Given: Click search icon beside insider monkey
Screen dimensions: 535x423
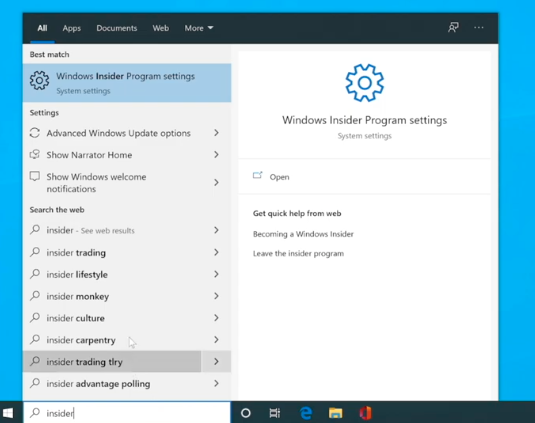Looking at the screenshot, I should (x=35, y=296).
